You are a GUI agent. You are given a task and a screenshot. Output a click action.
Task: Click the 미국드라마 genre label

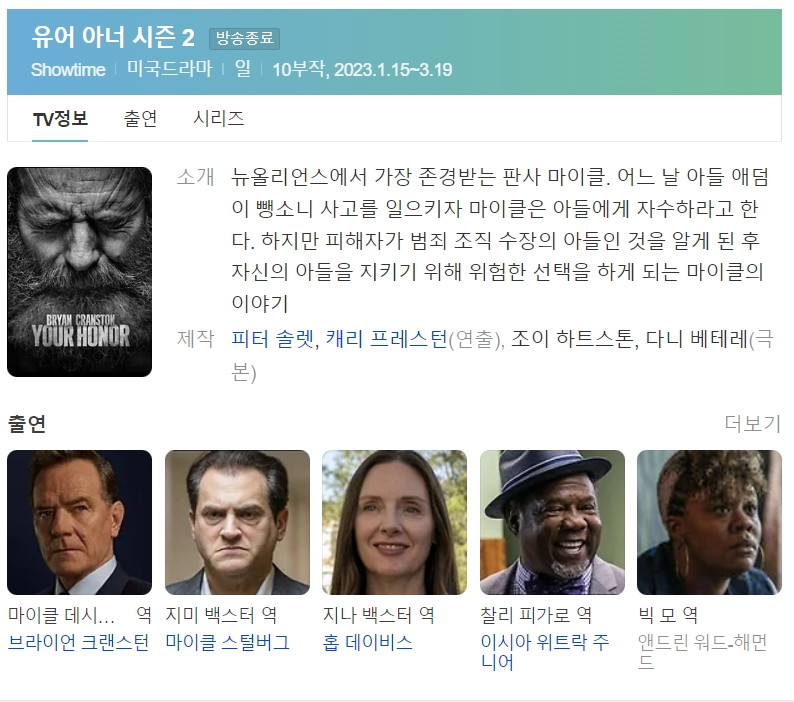170,69
